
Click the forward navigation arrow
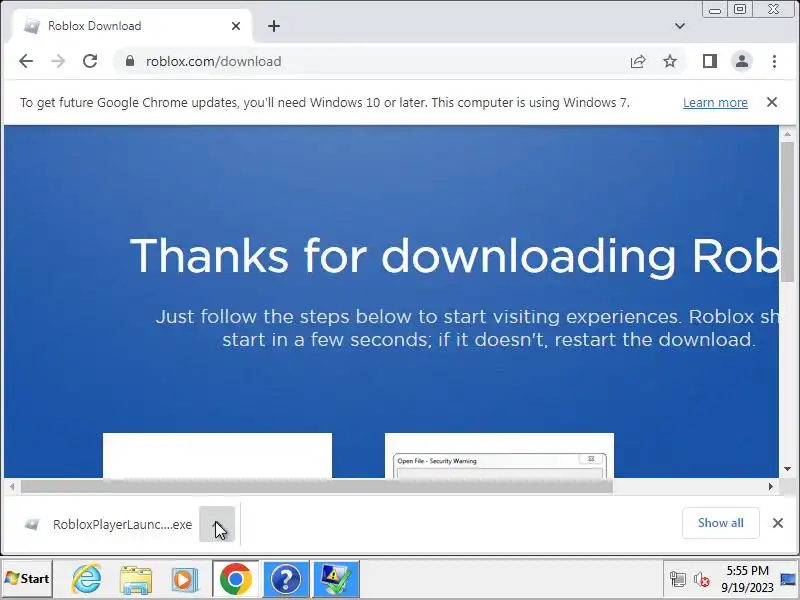pos(58,61)
